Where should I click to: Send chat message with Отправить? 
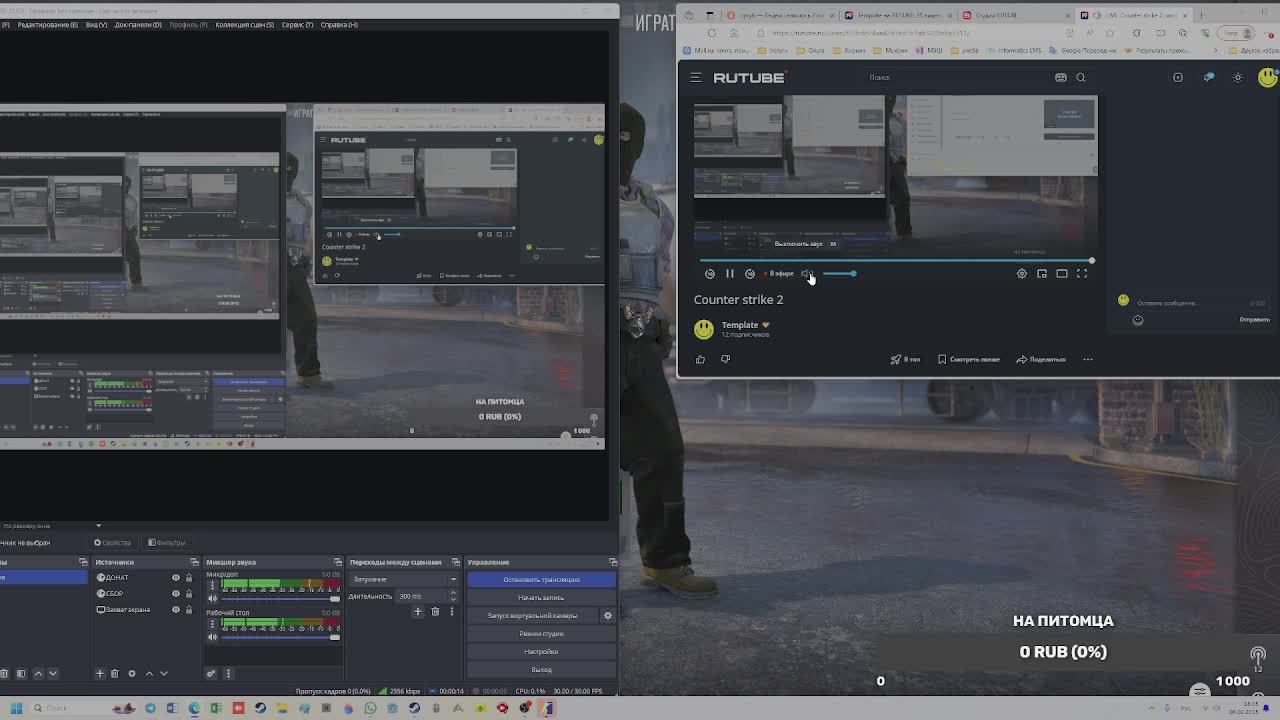tap(1254, 320)
